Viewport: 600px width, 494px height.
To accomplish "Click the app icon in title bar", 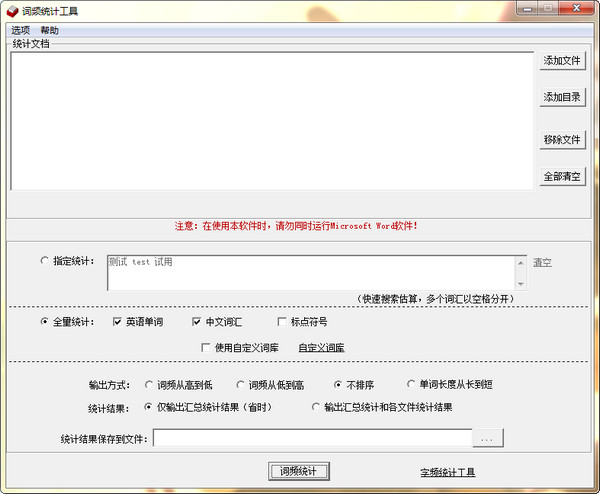I will coord(12,10).
